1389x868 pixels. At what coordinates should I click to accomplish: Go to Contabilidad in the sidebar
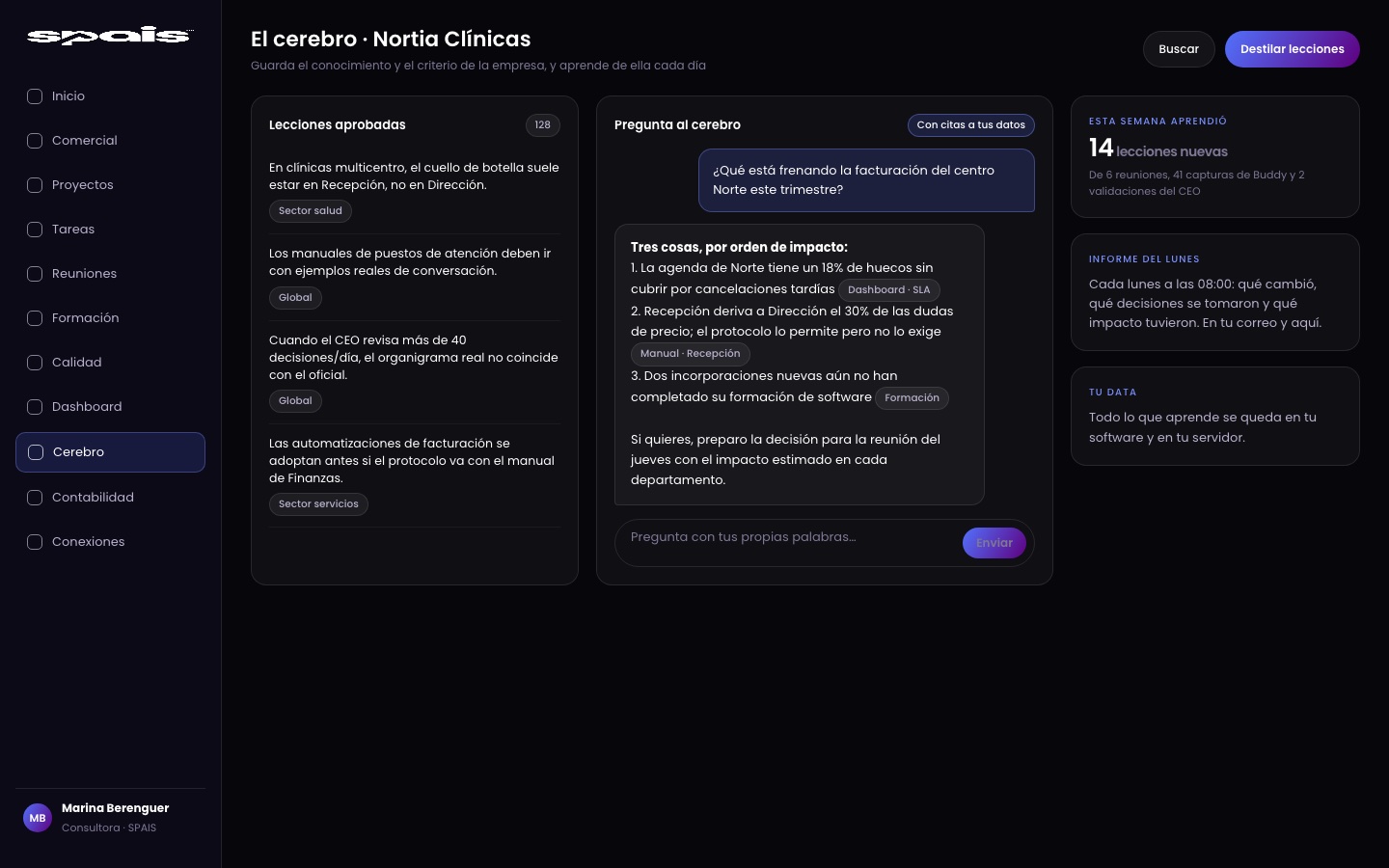pos(110,498)
